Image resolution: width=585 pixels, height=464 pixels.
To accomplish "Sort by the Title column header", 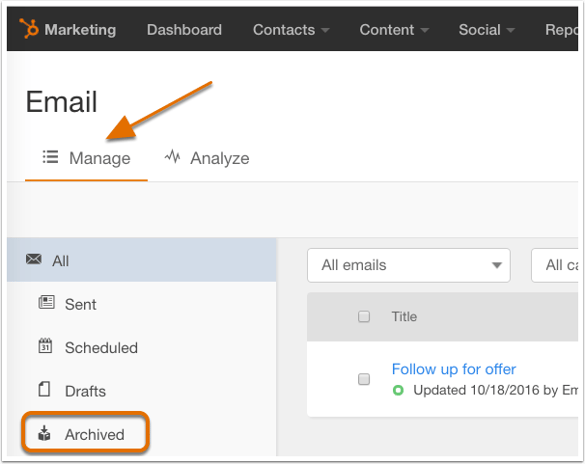I will tap(404, 316).
